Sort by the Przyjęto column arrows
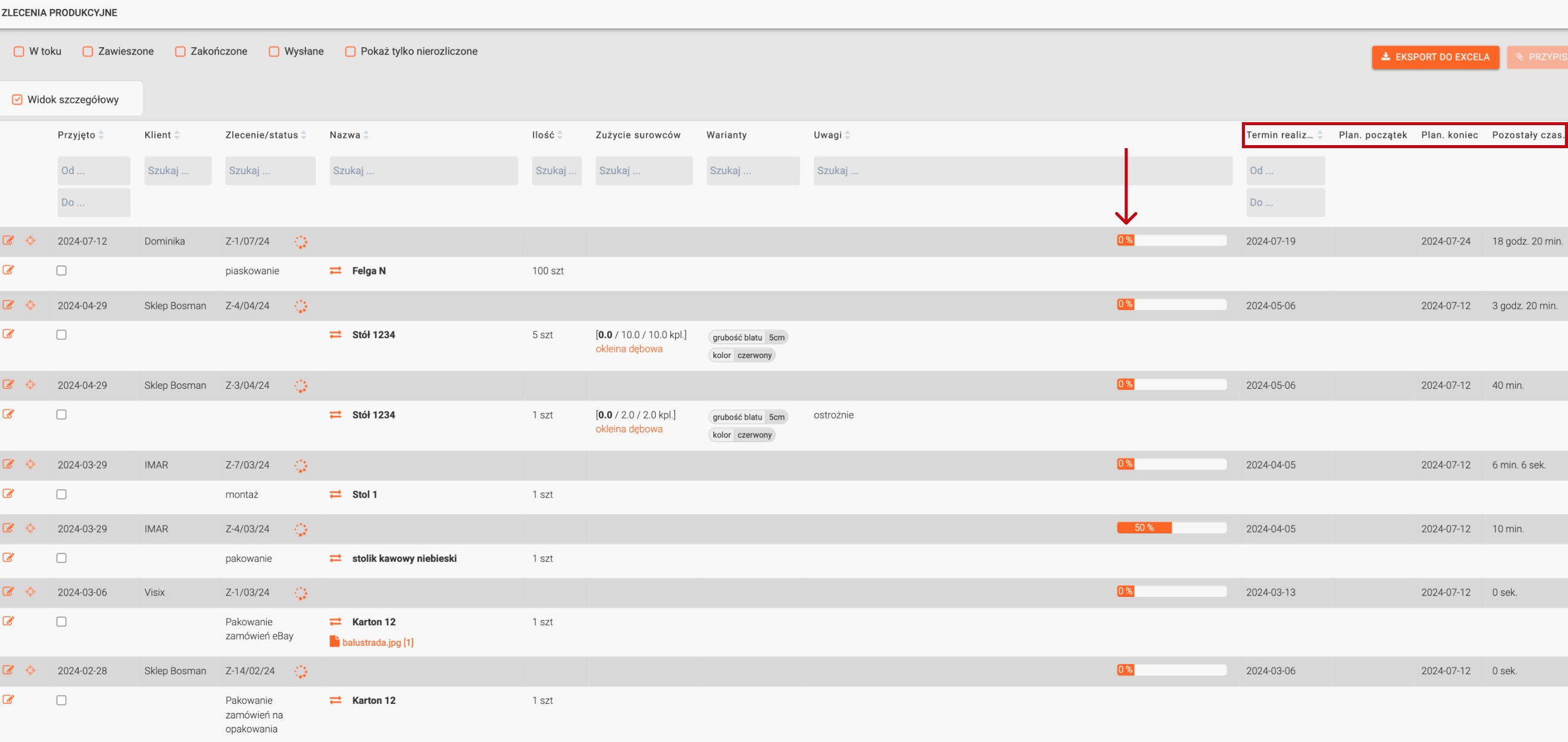 pos(101,135)
